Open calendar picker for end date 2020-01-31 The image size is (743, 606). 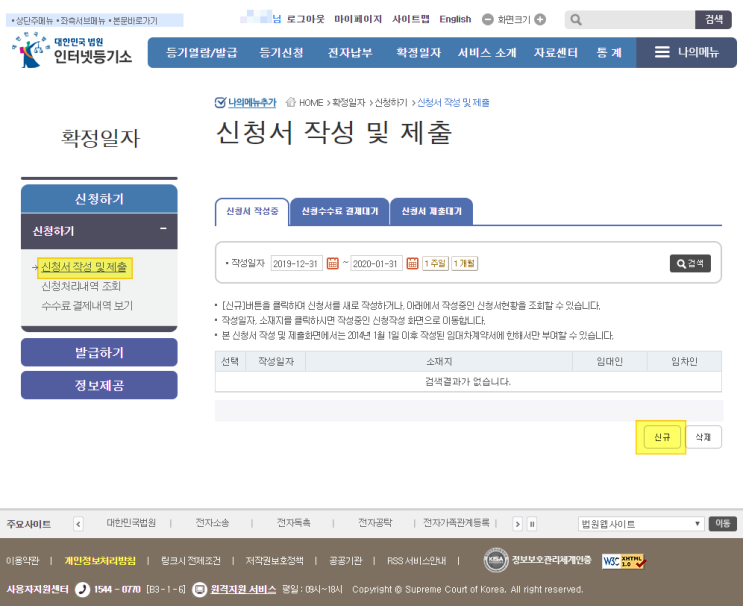pos(412,263)
